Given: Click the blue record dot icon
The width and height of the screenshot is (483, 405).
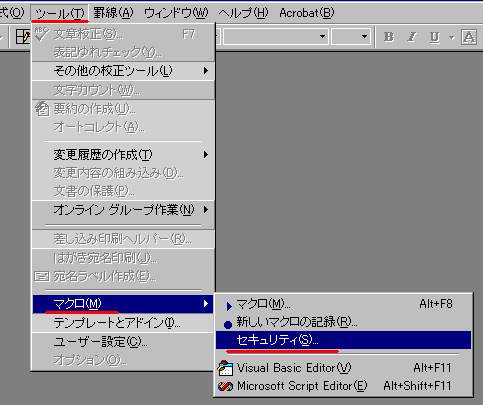Looking at the screenshot, I should (228, 324).
